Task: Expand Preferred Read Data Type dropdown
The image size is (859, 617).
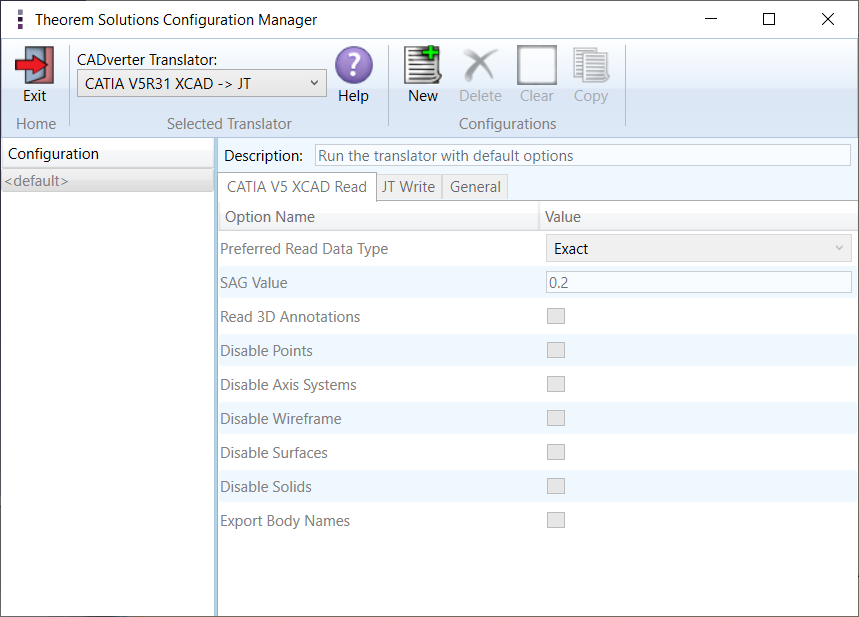Action: (x=698, y=248)
